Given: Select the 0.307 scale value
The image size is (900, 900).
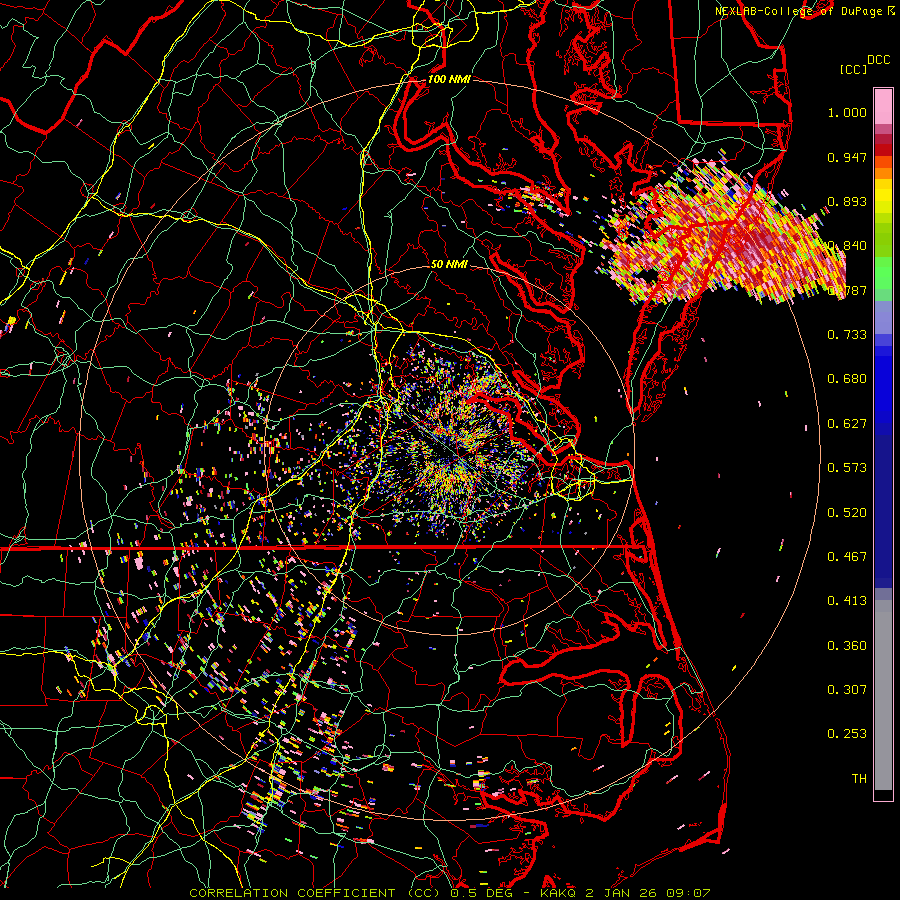Looking at the screenshot, I should pos(847,690).
